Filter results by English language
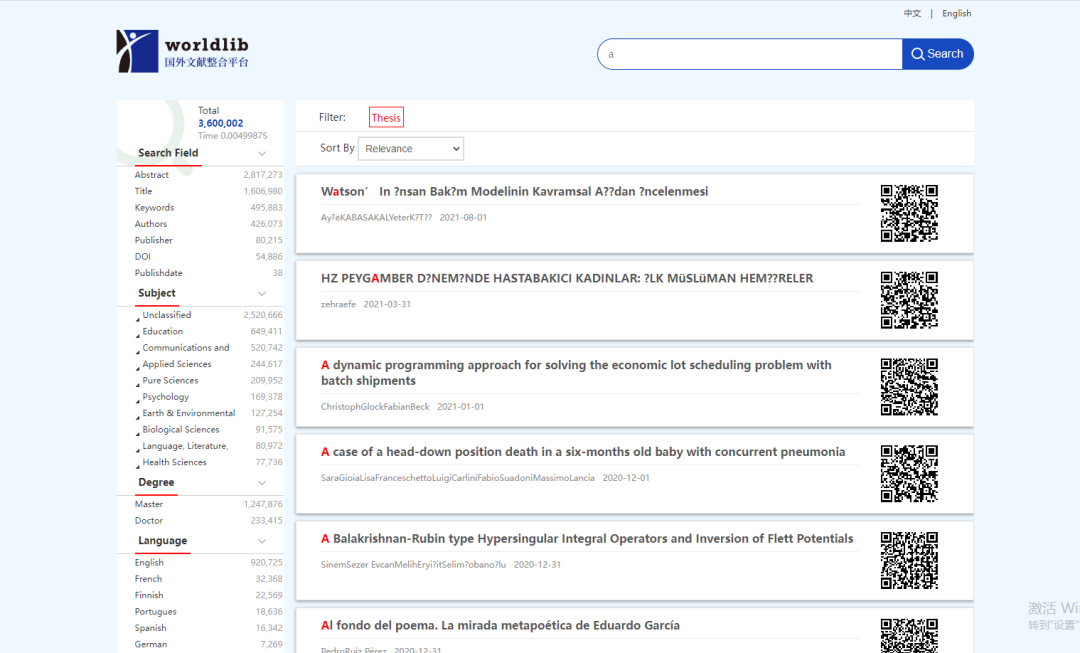This screenshot has width=1080, height=653. (149, 563)
